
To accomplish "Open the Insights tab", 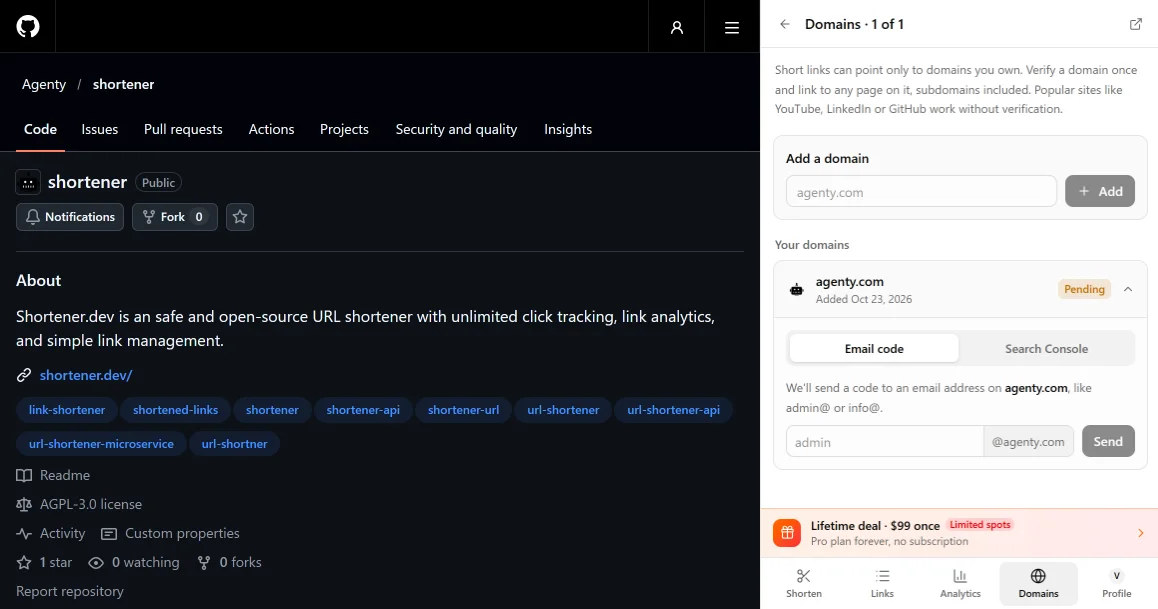I will (568, 129).
